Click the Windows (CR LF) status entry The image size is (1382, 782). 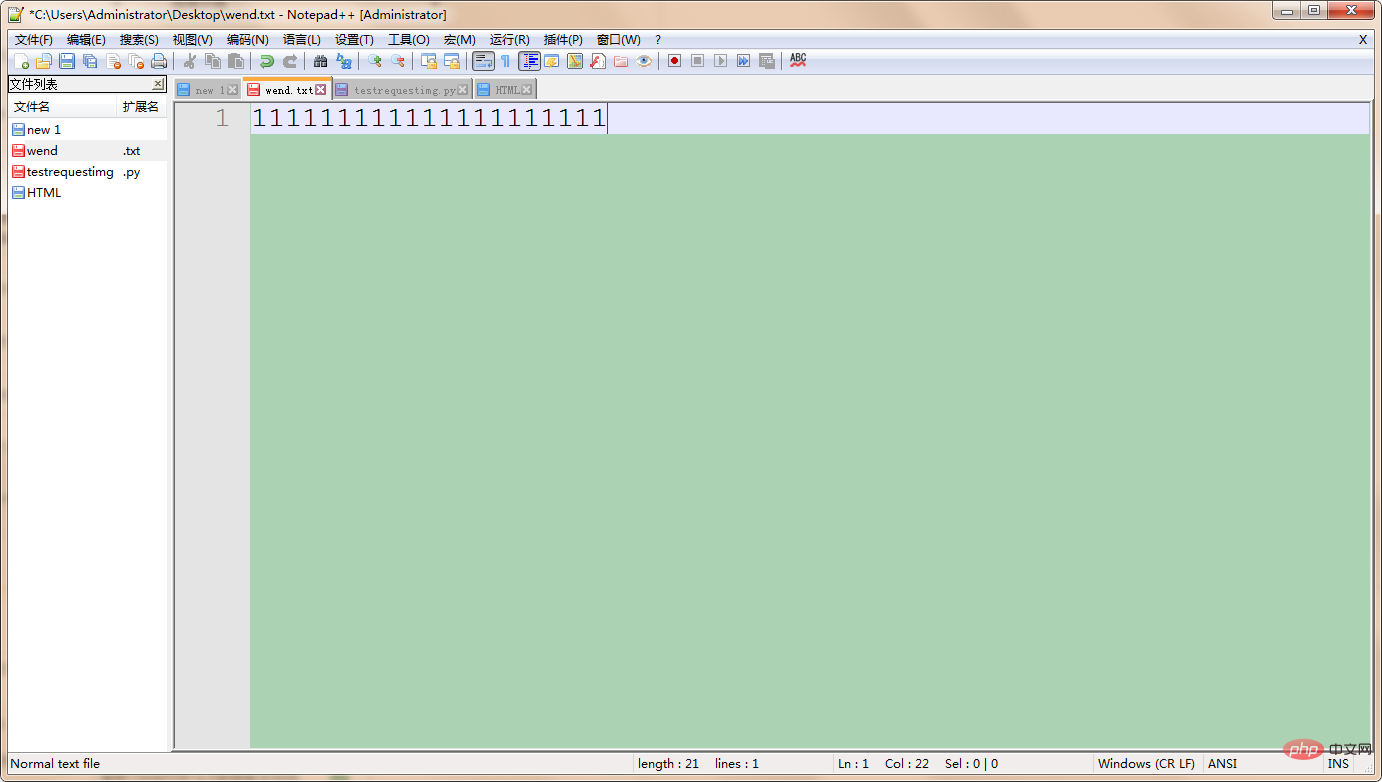(1146, 764)
